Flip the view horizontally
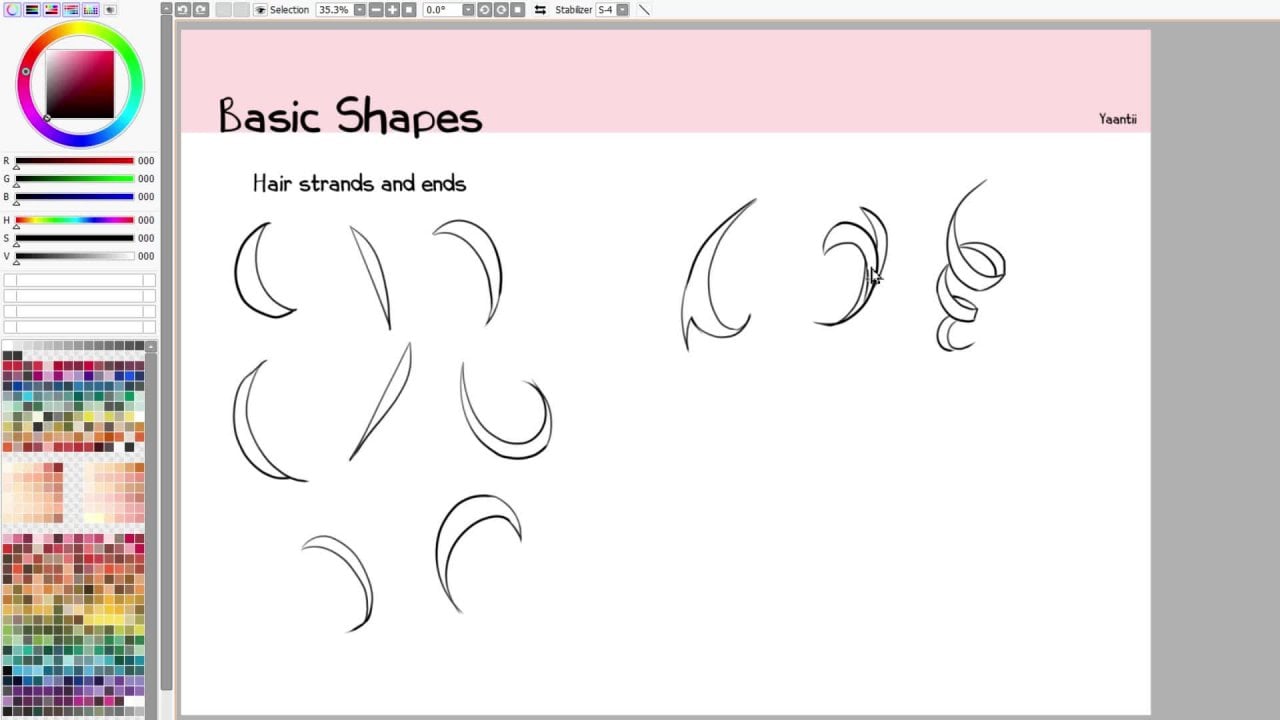 pyautogui.click(x=540, y=10)
